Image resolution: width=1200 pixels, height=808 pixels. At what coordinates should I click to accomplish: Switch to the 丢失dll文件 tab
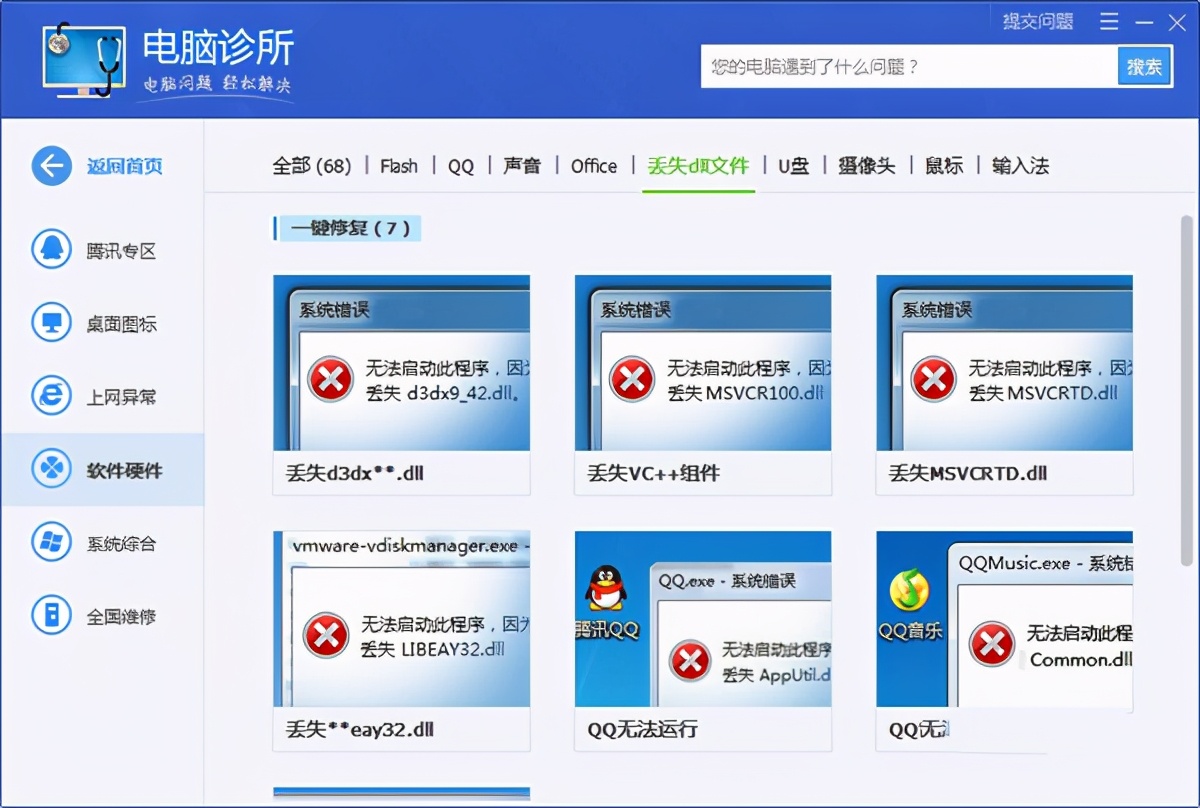coord(698,166)
